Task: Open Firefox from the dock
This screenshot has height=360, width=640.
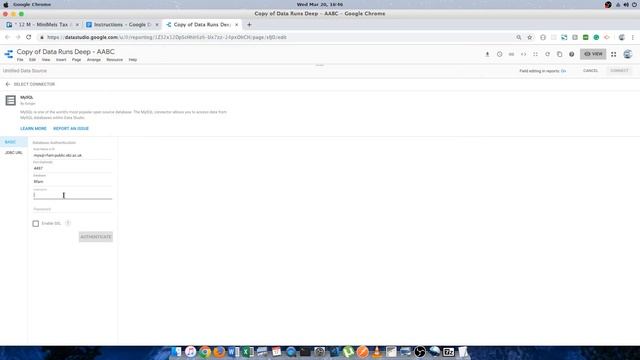Action: (219, 351)
